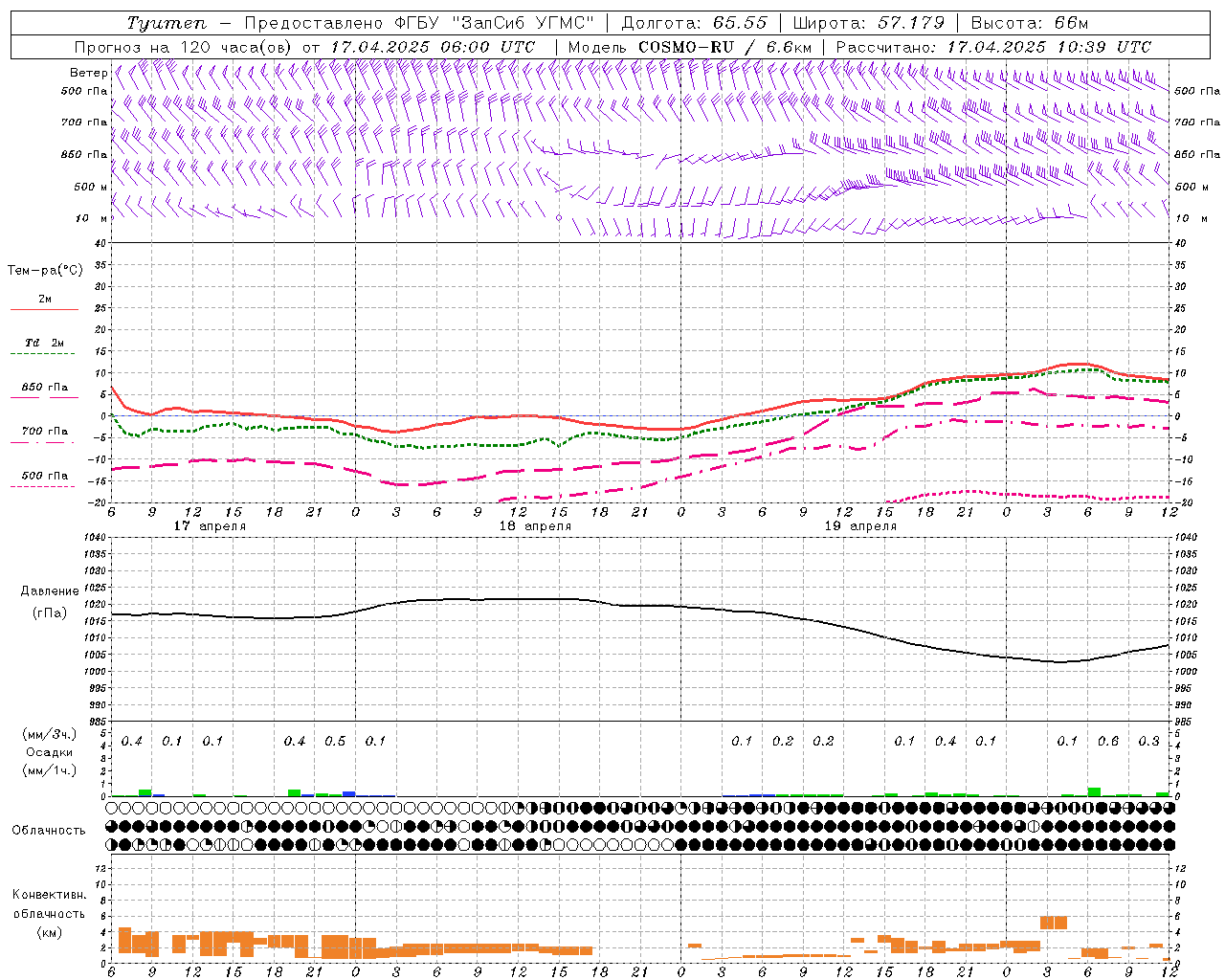Select the text "Предоставлено ФГБУ "ЗапСиб УГМС""

(420, 23)
